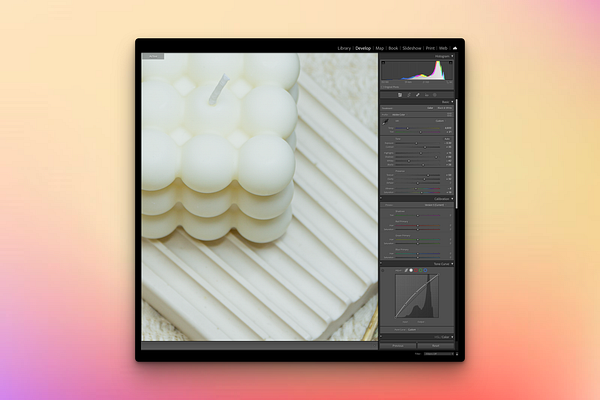Click the Texture slider
Viewport: 600px width, 400px height.
417,175
